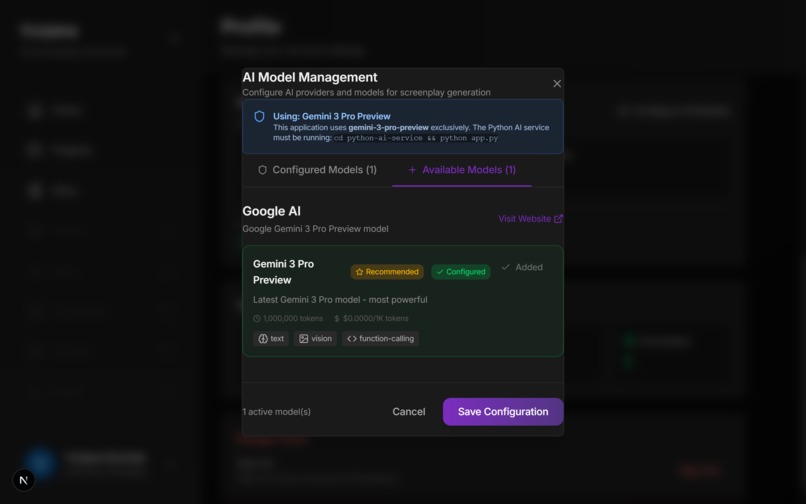Cancel the model configuration dialog

point(409,411)
